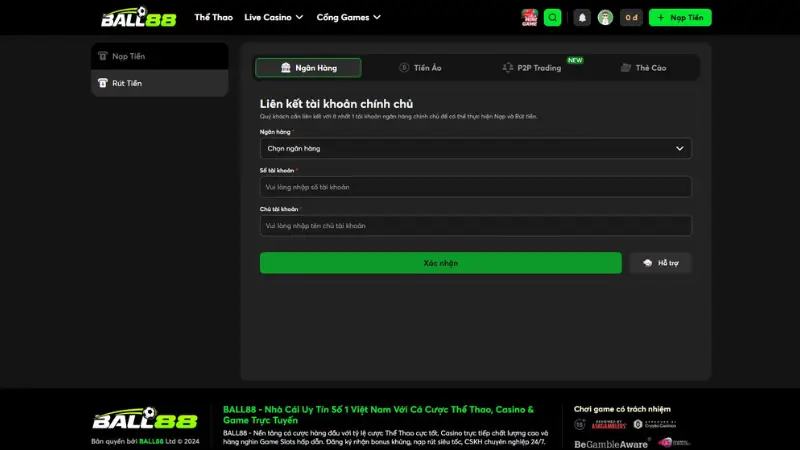Click the BeGambleAware logo in footer
Screen dimensions: 800x450
click(x=608, y=441)
